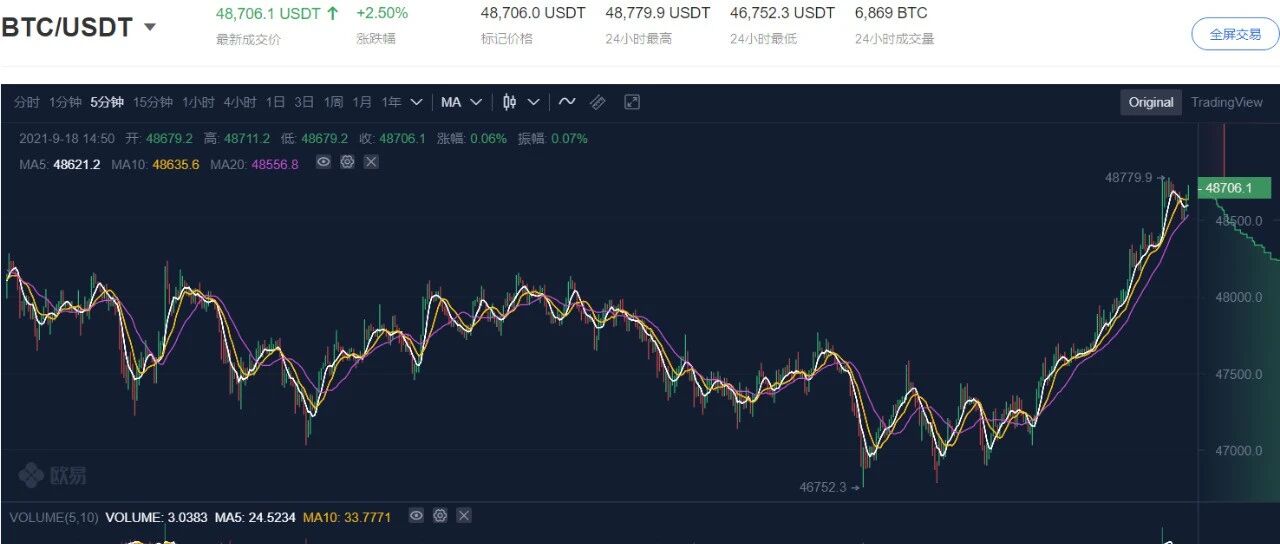Image resolution: width=1280 pixels, height=544 pixels.
Task: Select the 15分钟 interval tab
Action: (x=153, y=102)
